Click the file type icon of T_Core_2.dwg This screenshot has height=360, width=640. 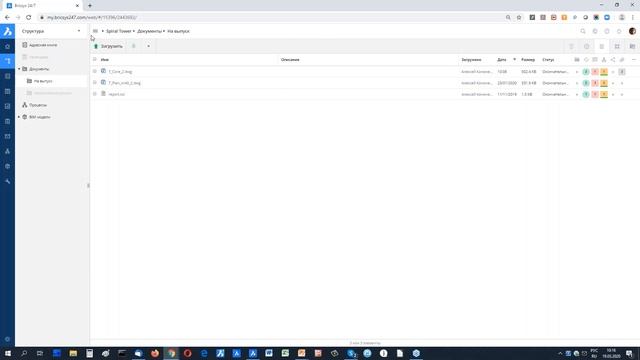pyautogui.click(x=103, y=71)
